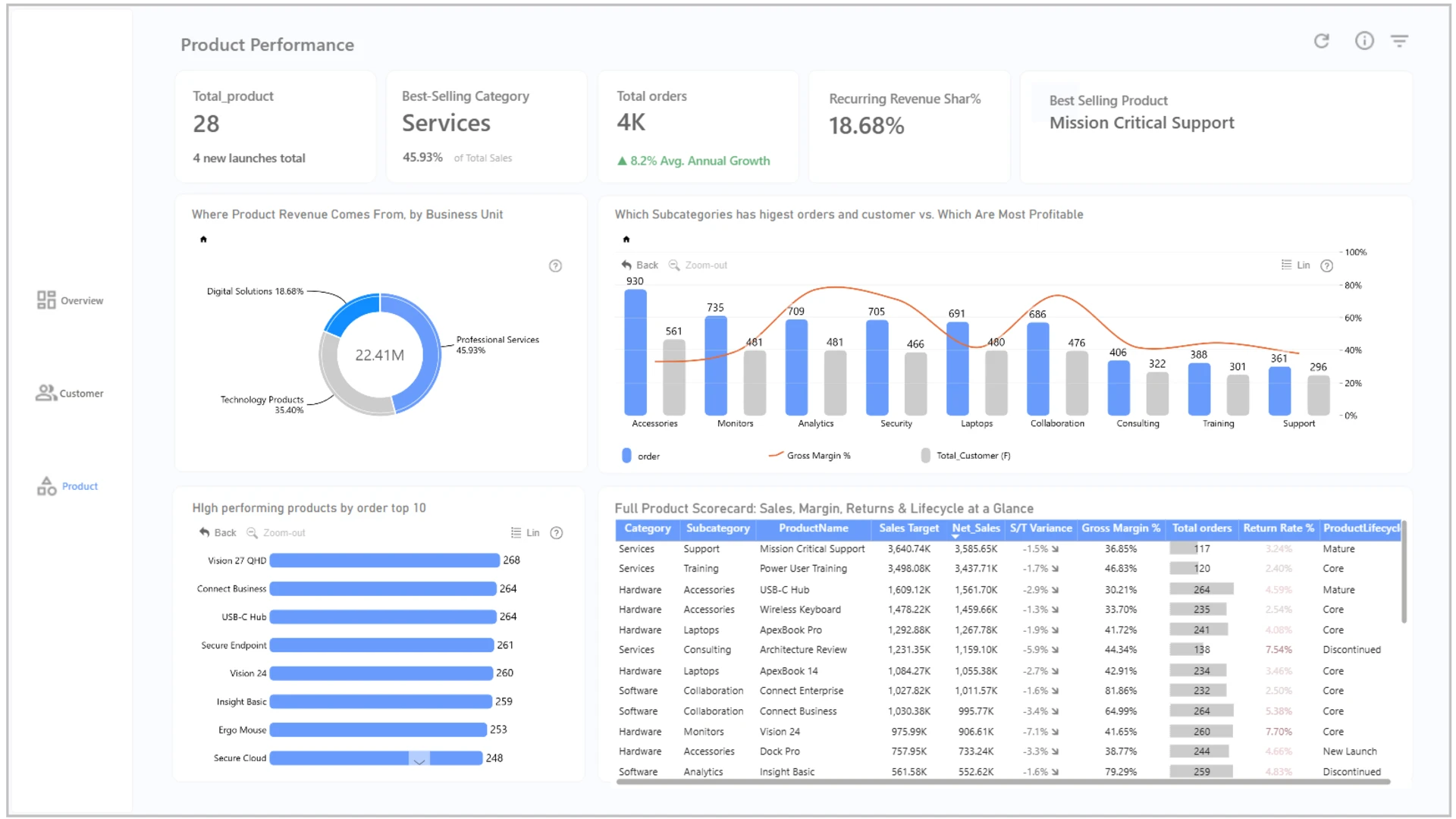Zoom out the top 10 products chart
The image size is (1456, 819).
(276, 533)
